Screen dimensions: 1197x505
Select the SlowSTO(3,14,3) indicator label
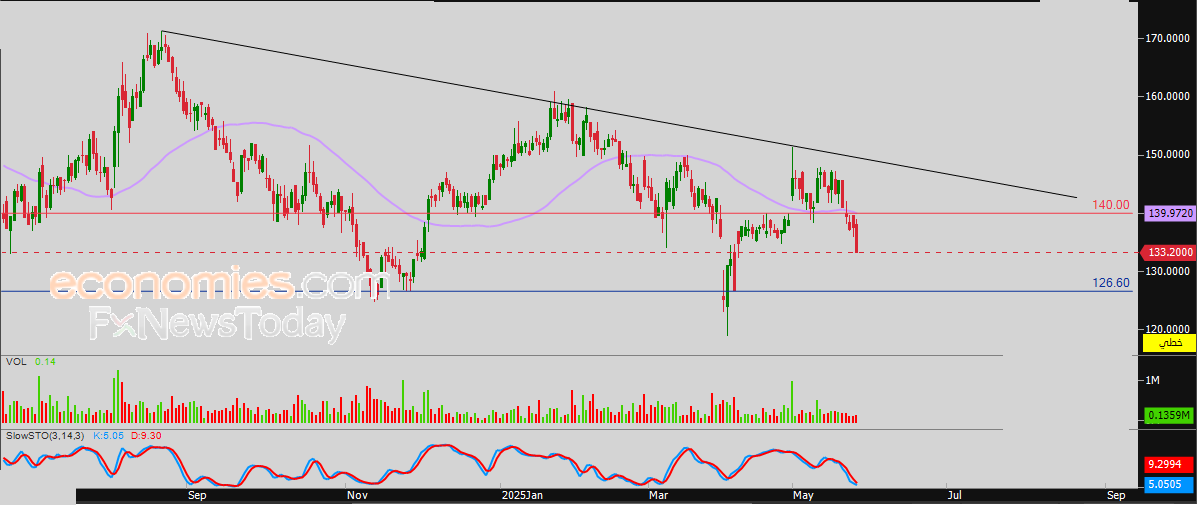(47, 436)
